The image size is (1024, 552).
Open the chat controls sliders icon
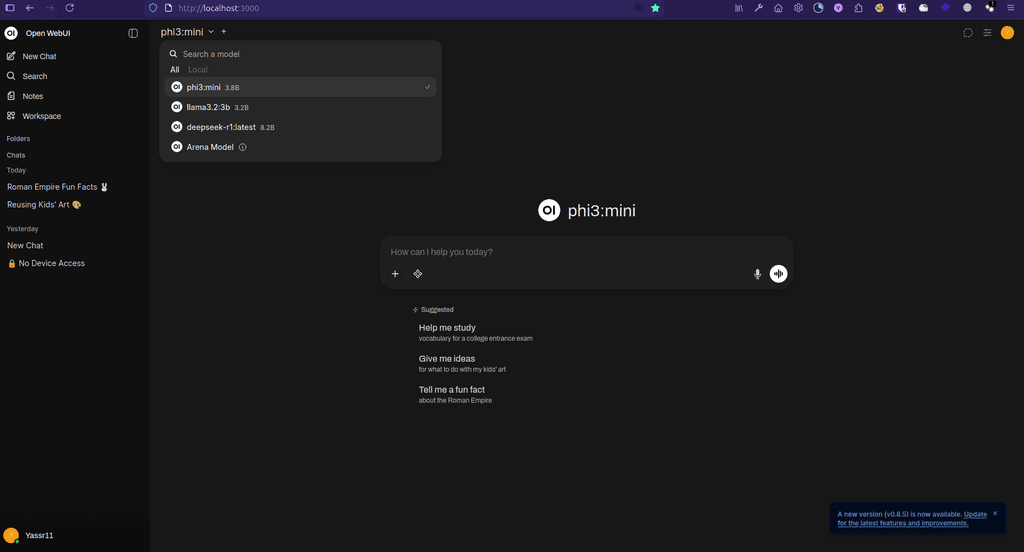987,33
